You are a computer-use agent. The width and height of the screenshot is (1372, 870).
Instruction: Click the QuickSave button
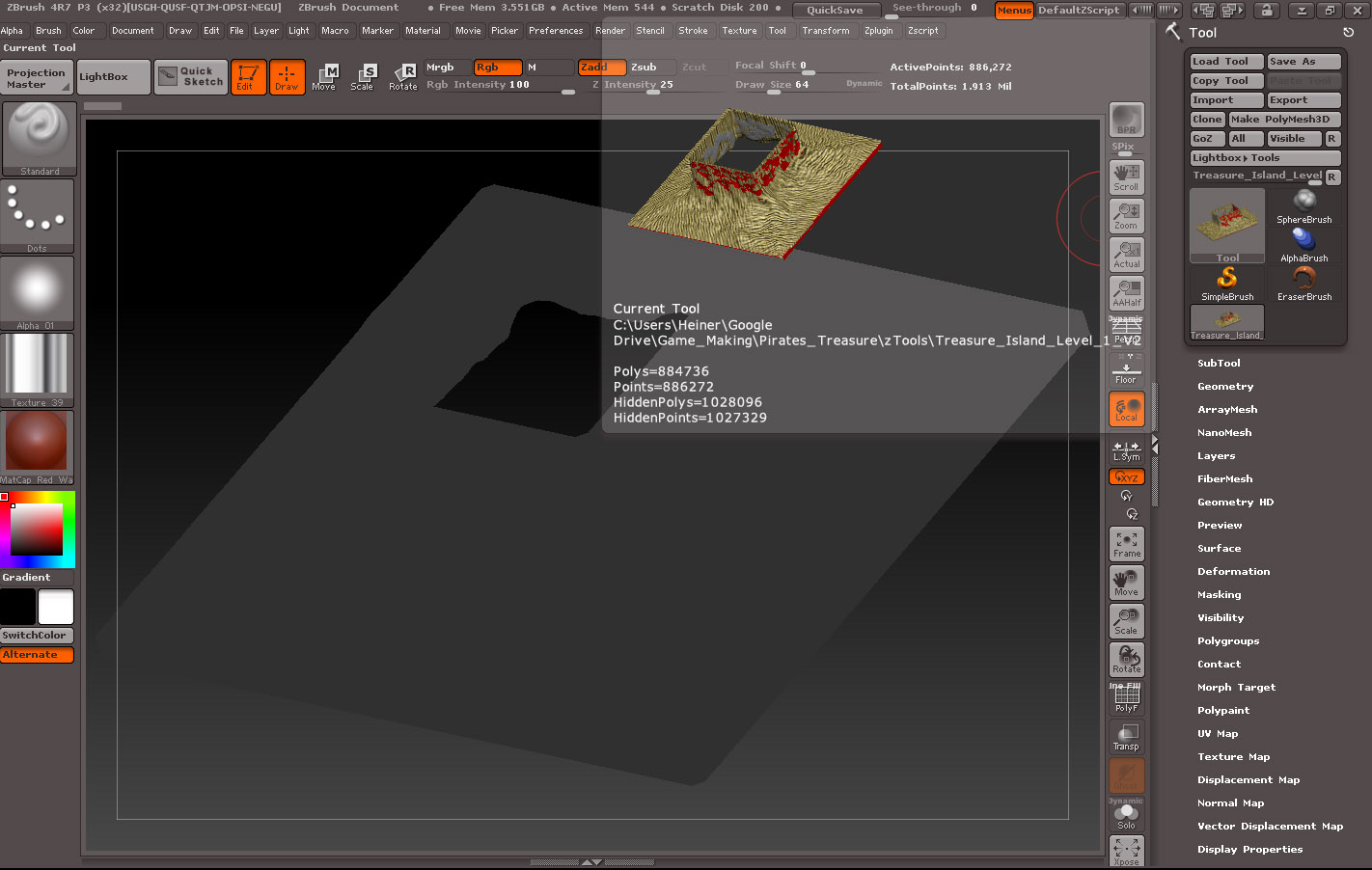[836, 10]
